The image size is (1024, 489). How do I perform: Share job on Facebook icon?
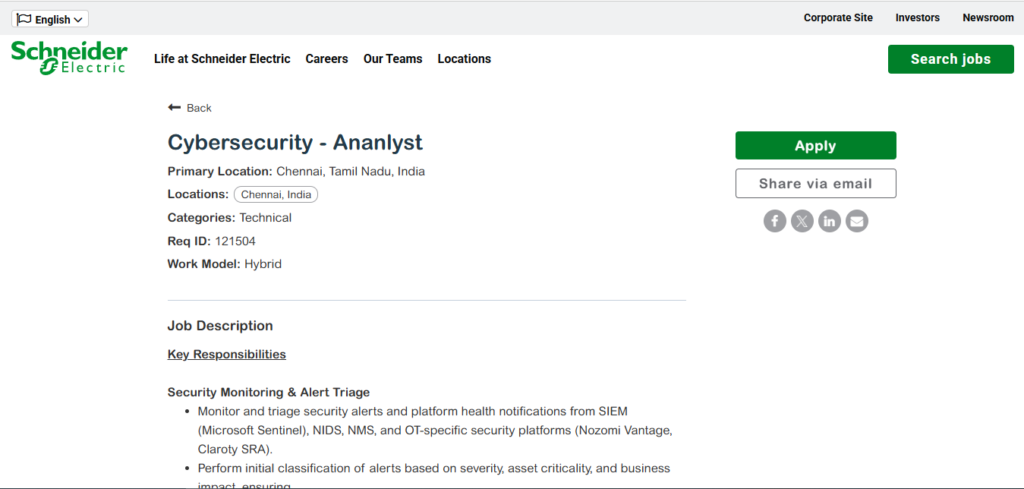(775, 221)
